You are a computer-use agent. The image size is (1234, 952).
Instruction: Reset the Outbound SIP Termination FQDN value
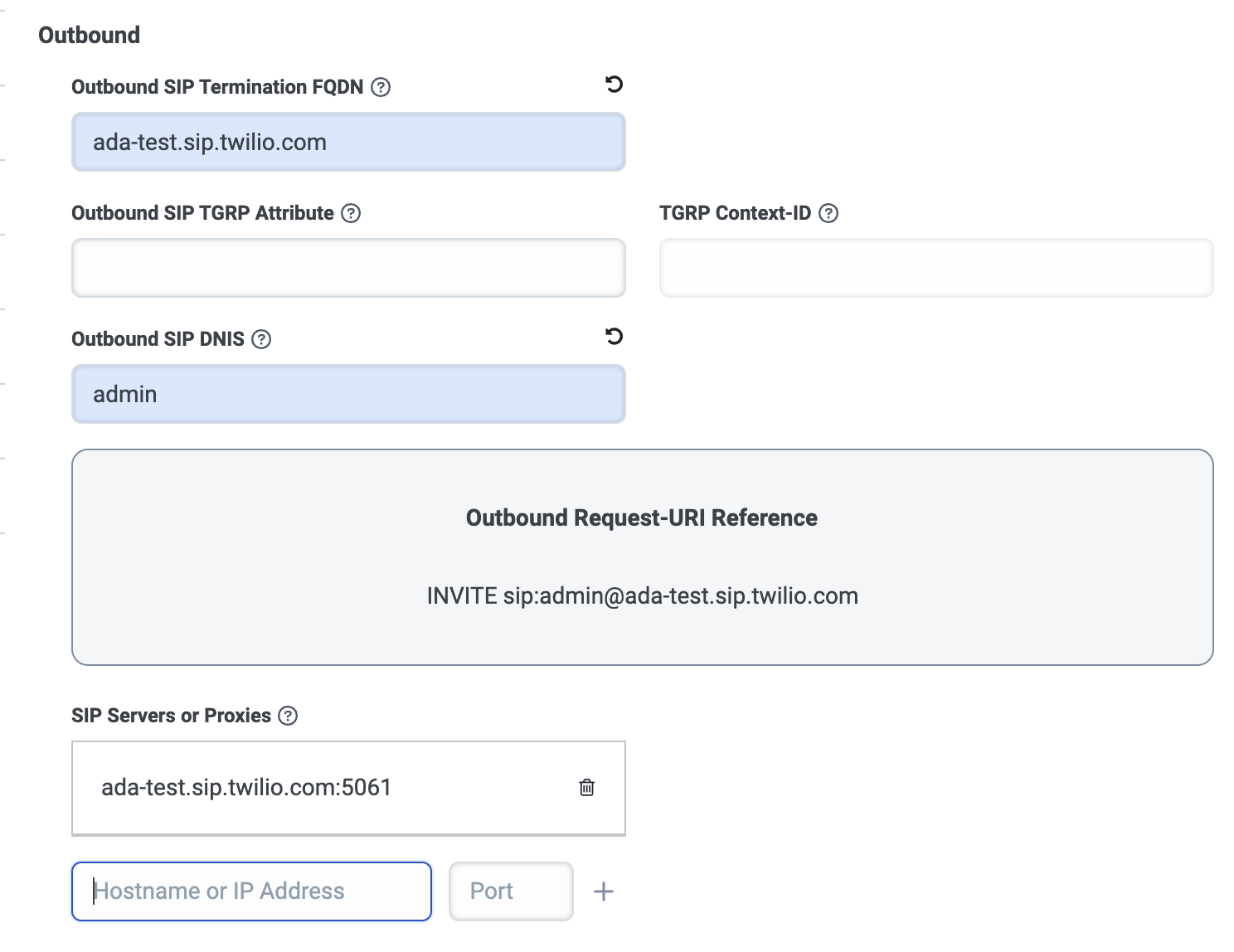tap(614, 85)
